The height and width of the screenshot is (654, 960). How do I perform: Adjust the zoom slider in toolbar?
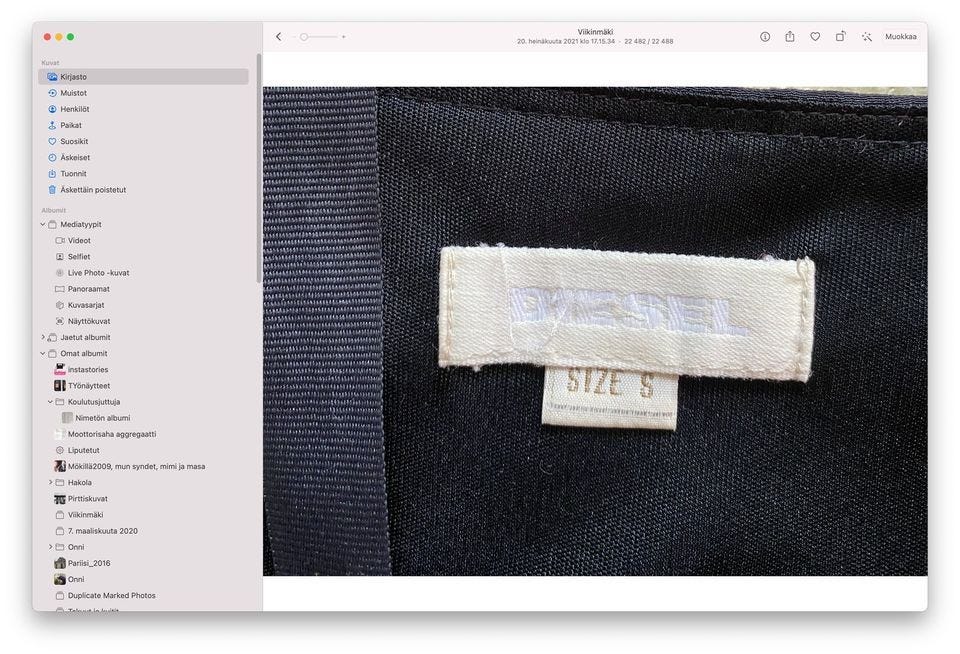click(x=318, y=37)
